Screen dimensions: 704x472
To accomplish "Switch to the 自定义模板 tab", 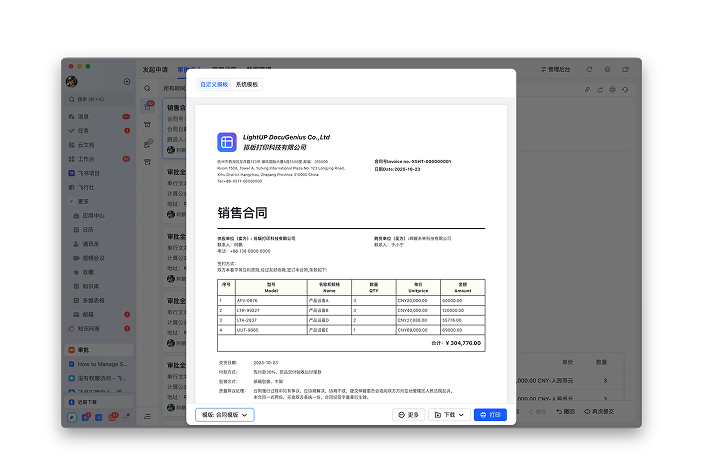I will coord(214,84).
